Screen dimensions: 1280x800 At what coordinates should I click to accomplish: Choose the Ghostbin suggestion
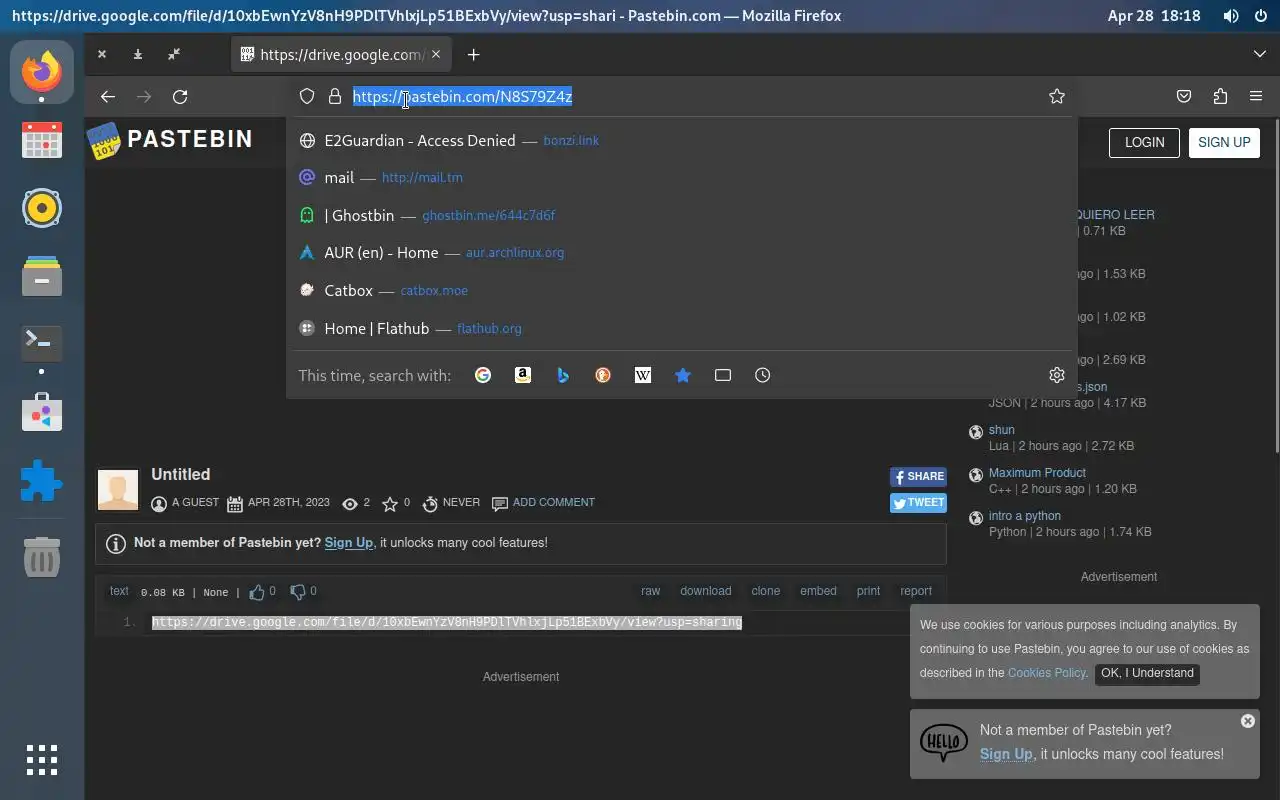pos(682,216)
